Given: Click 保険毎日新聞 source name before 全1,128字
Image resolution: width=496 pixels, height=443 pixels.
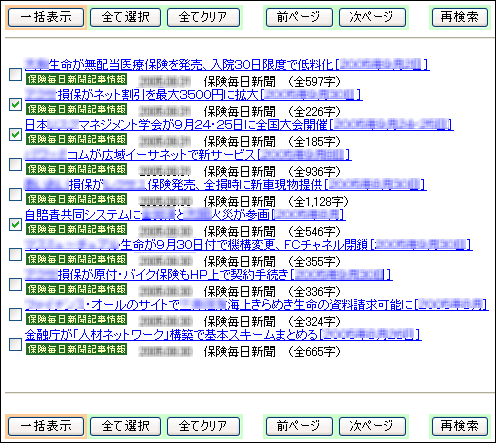Looking at the screenshot, I should [240, 202].
